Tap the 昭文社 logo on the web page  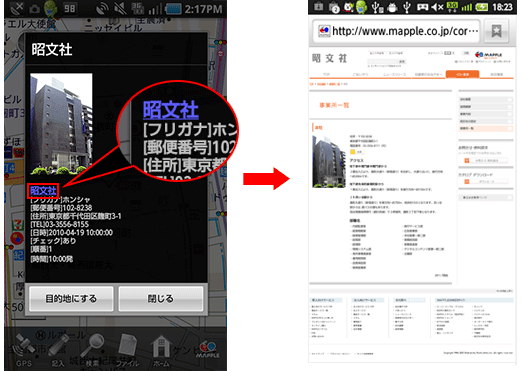(330, 58)
